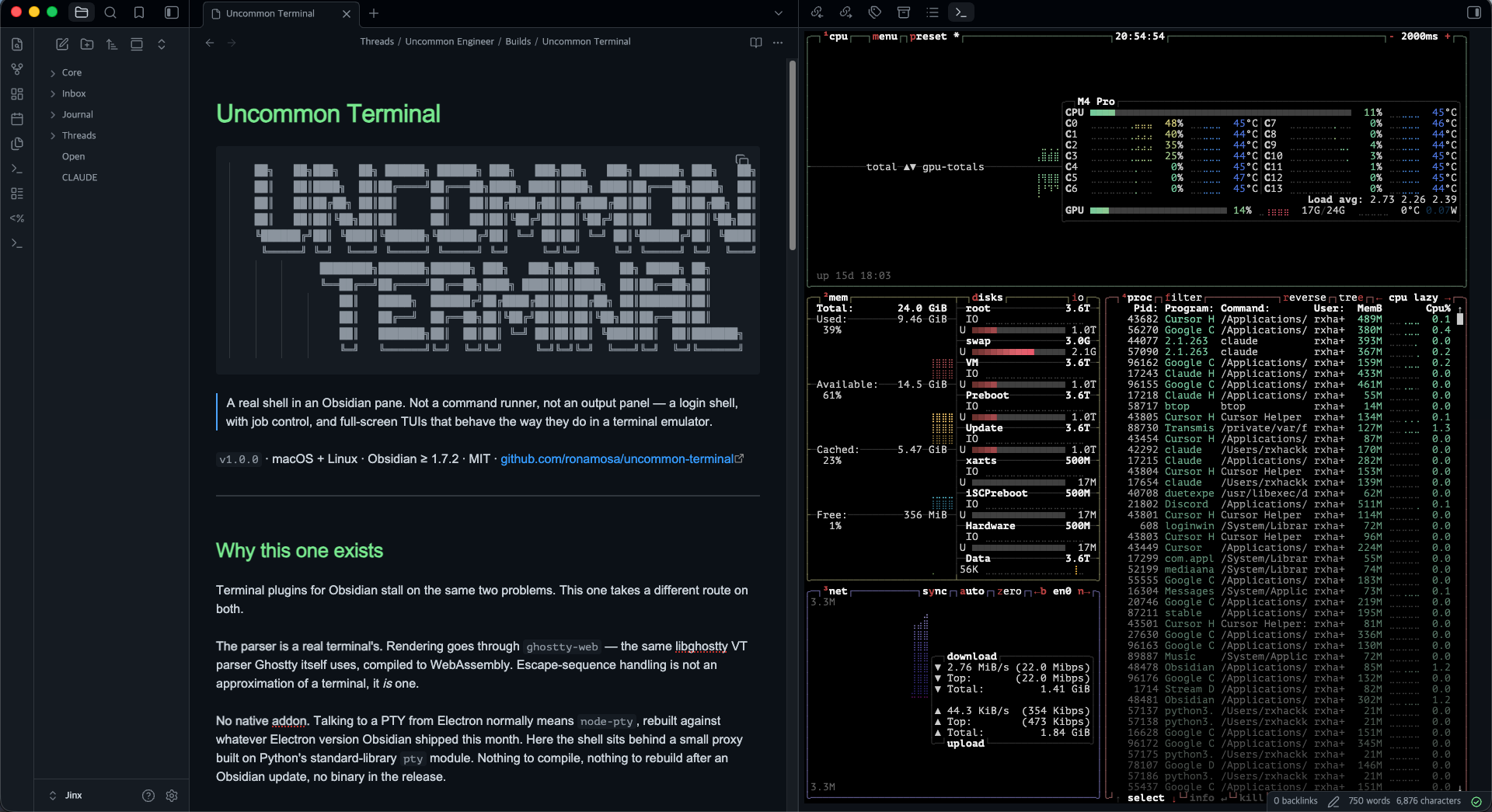Collapse all folders with chevrons icon

[x=162, y=44]
